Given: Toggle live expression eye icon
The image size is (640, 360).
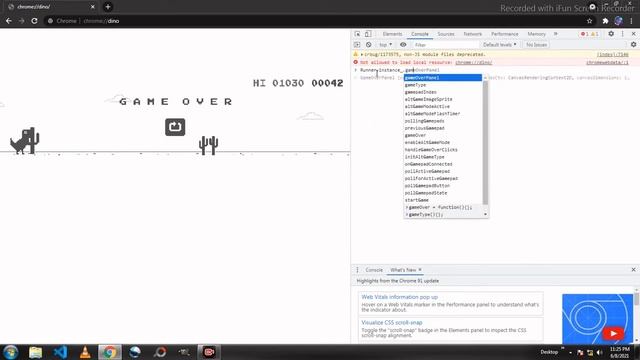Looking at the screenshot, I should click(x=403, y=44).
